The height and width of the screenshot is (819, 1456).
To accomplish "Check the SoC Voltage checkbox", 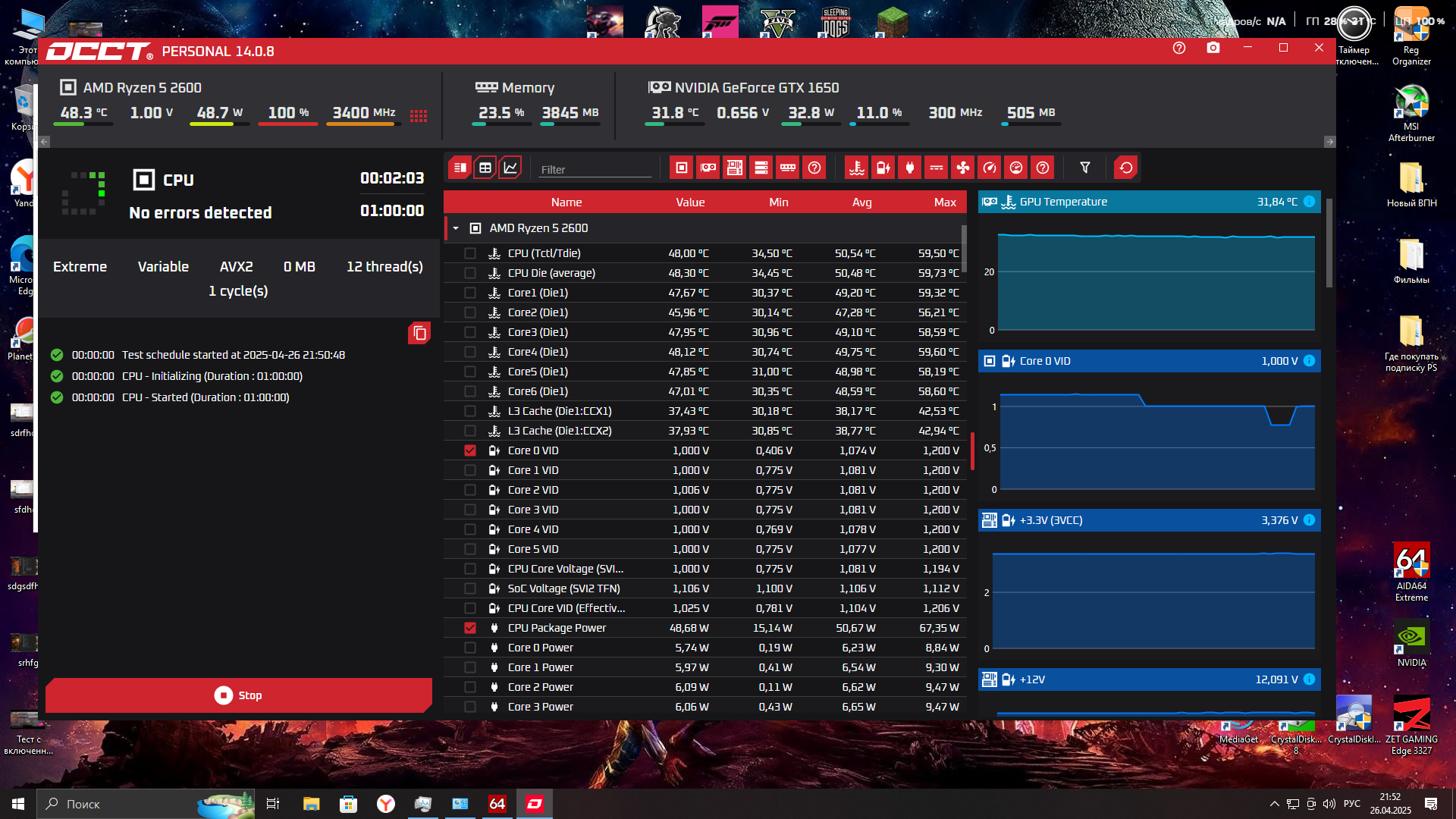I will click(470, 588).
